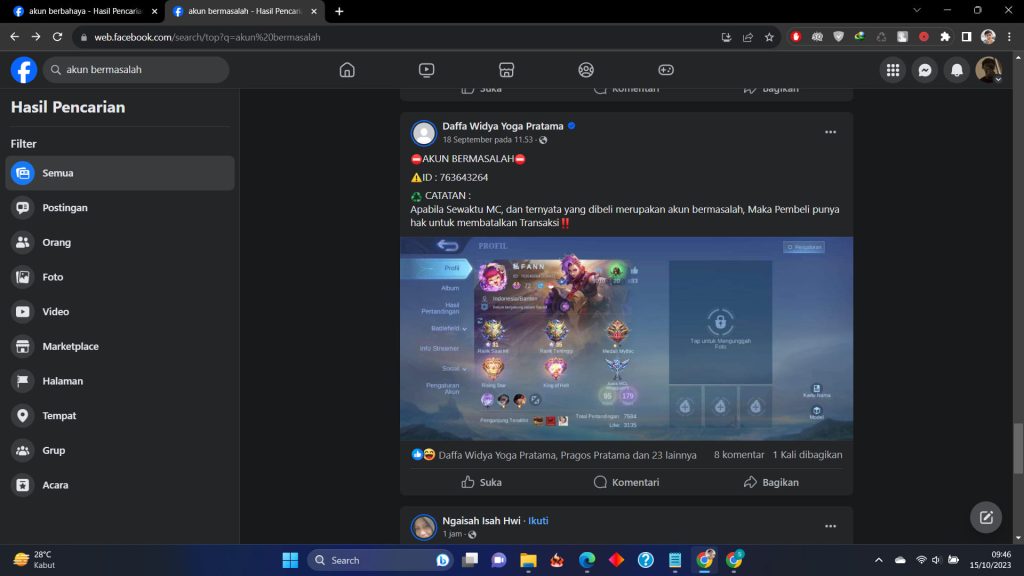Select the Grup filter

pos(120,450)
